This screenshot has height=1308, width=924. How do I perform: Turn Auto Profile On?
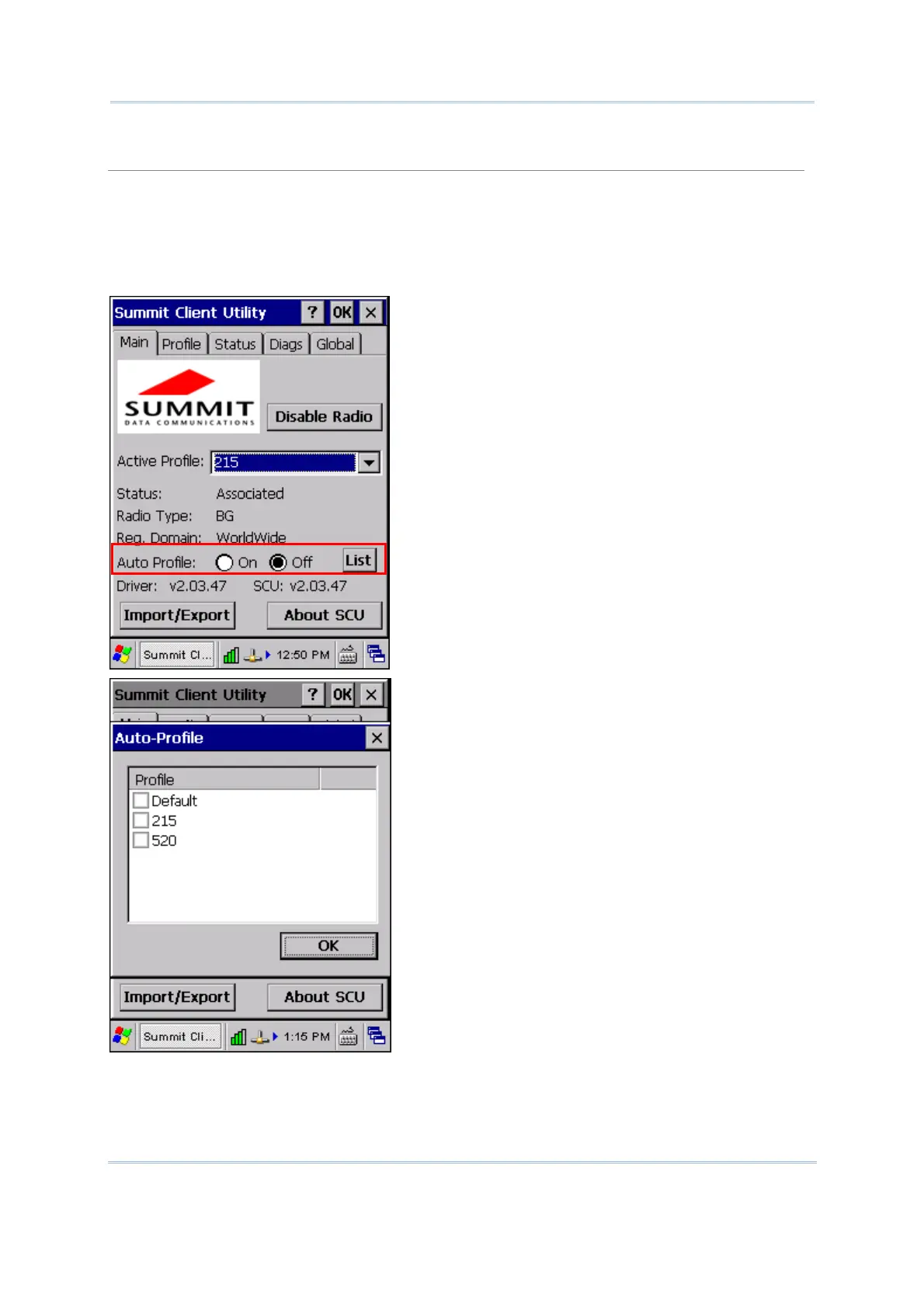(225, 562)
